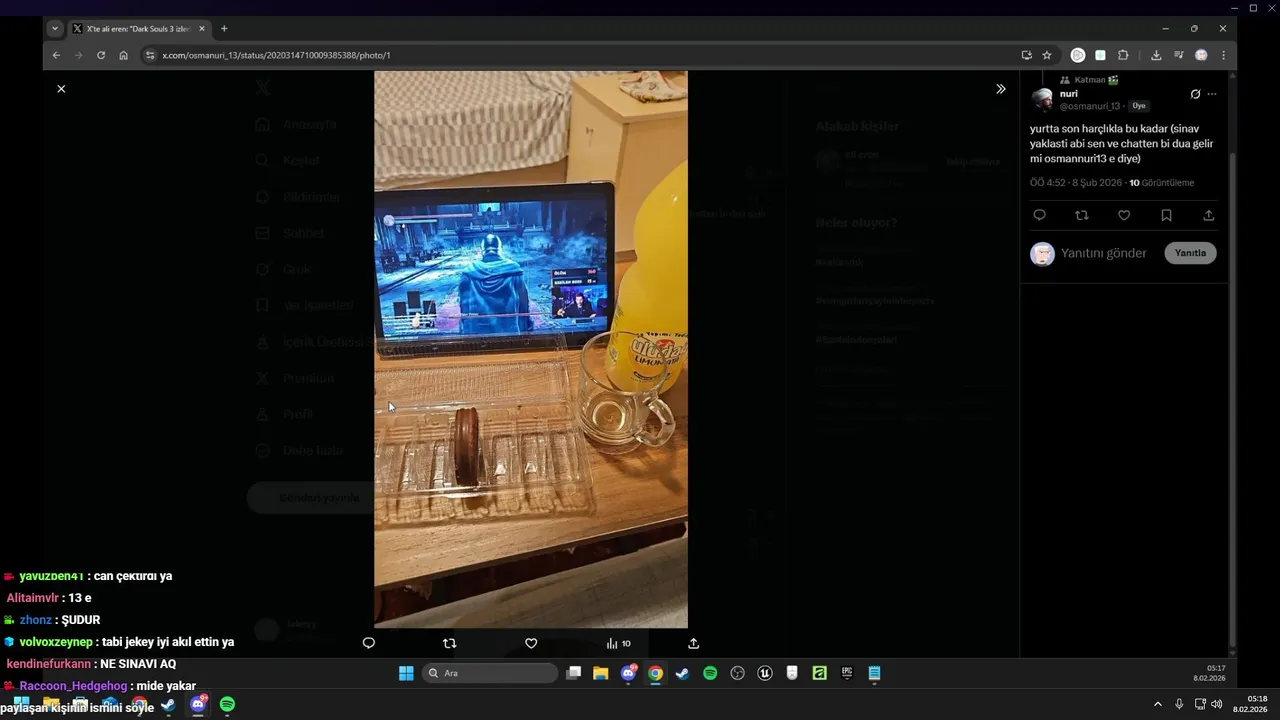Go forward in browser history

click(x=78, y=55)
